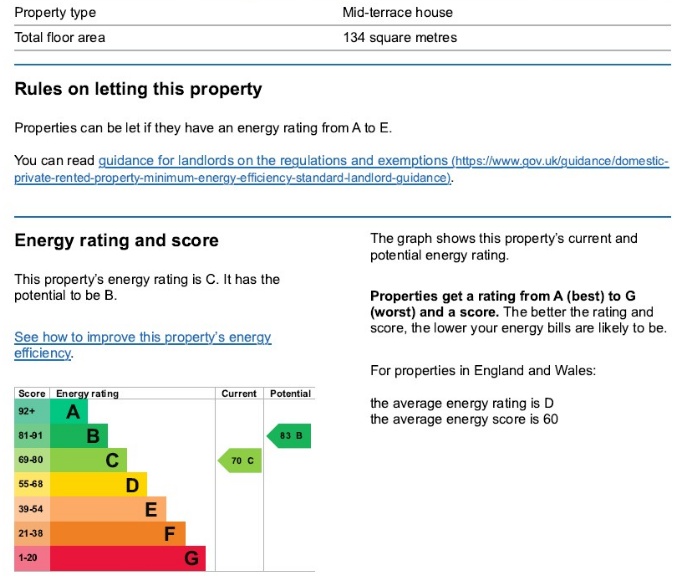Select the red G rating bar
Viewport: 682px width, 576px height.
click(128, 558)
